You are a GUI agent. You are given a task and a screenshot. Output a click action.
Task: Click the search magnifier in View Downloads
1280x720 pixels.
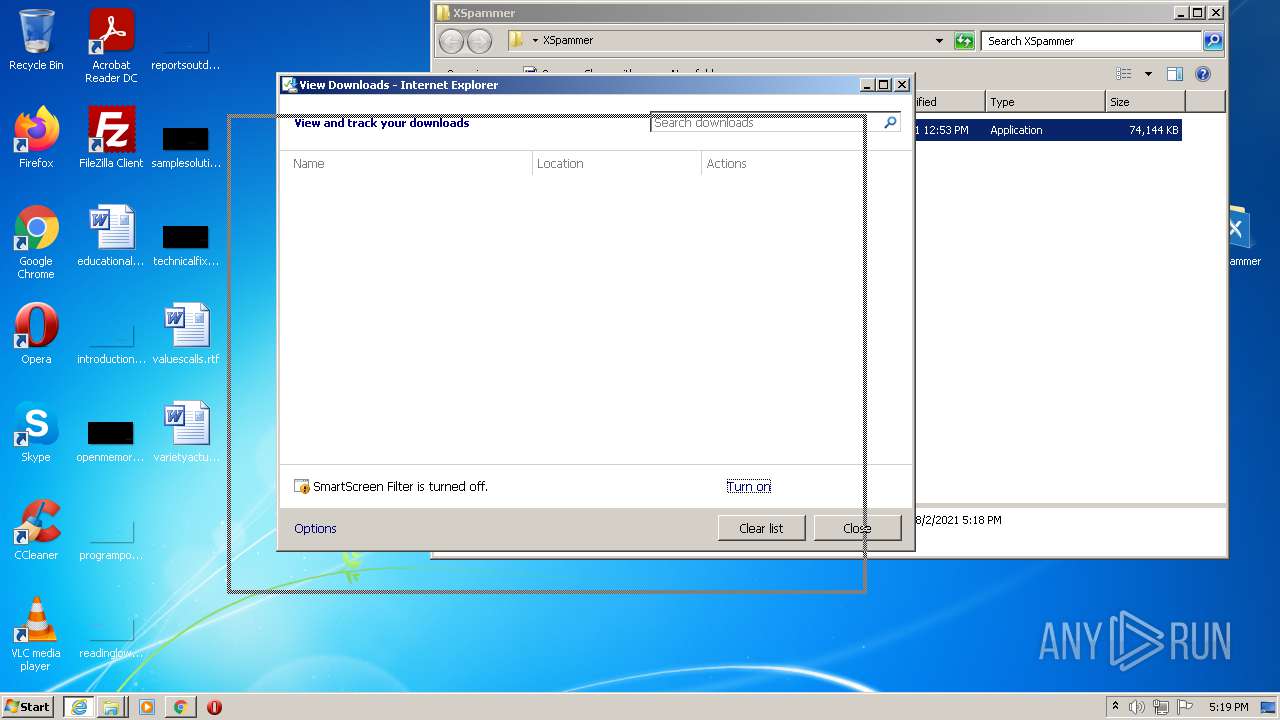point(890,122)
